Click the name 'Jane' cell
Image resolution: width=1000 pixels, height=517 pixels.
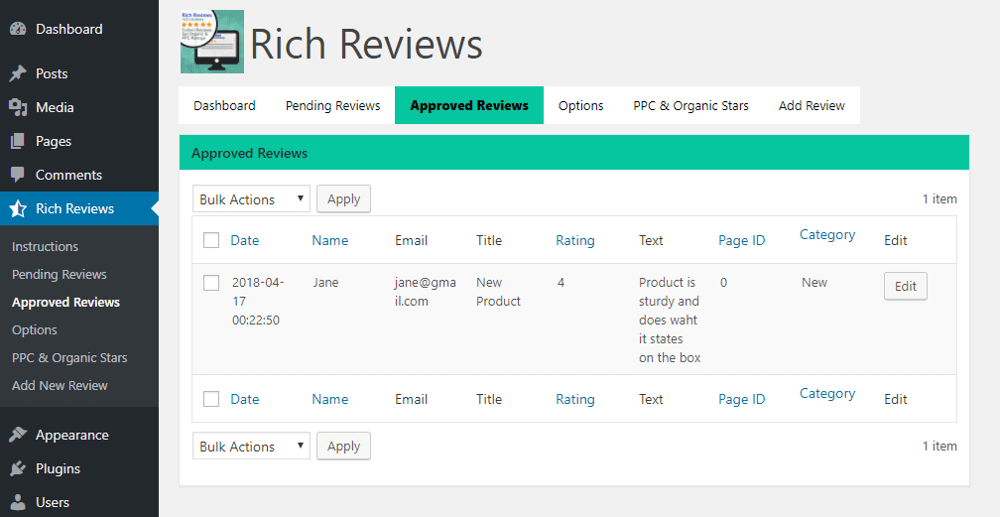[x=325, y=282]
